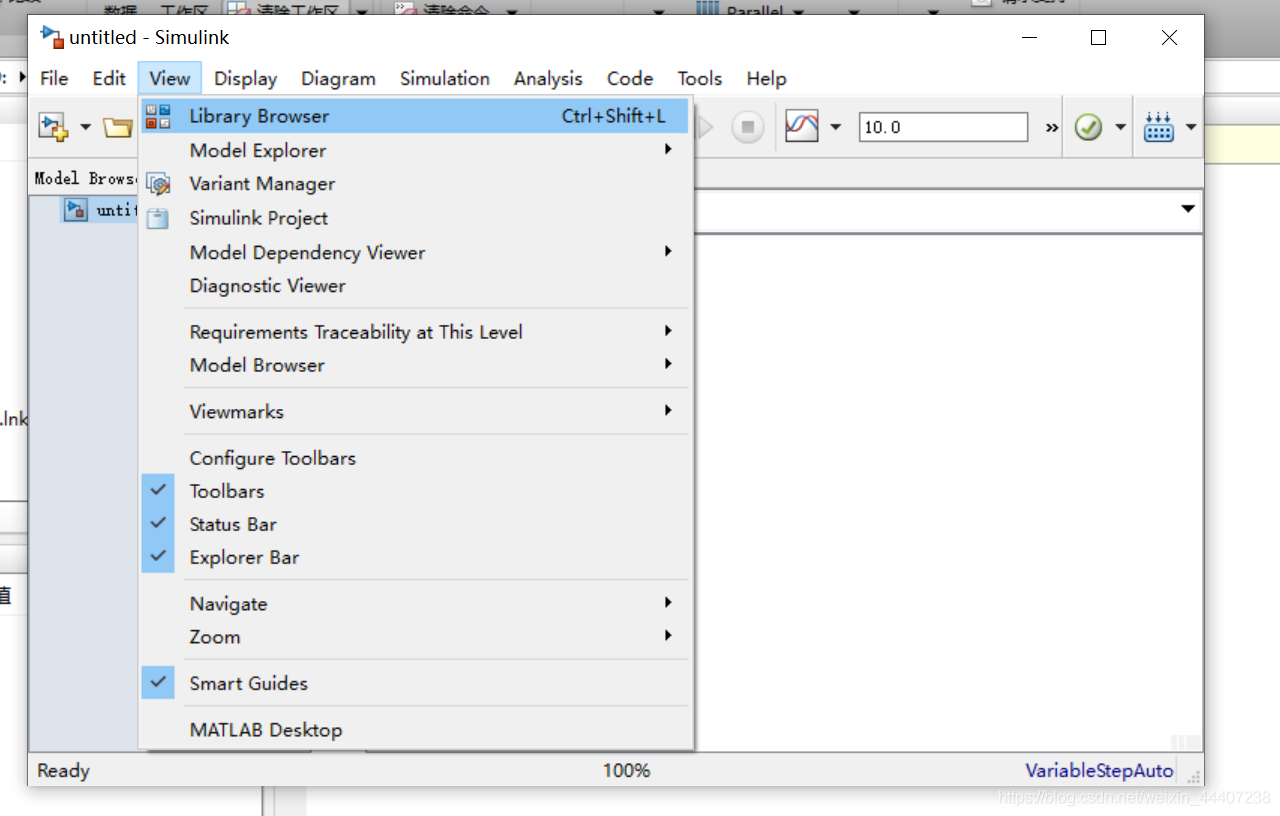Click the Variant Manager gear icon
The width and height of the screenshot is (1280, 816).
[x=158, y=184]
